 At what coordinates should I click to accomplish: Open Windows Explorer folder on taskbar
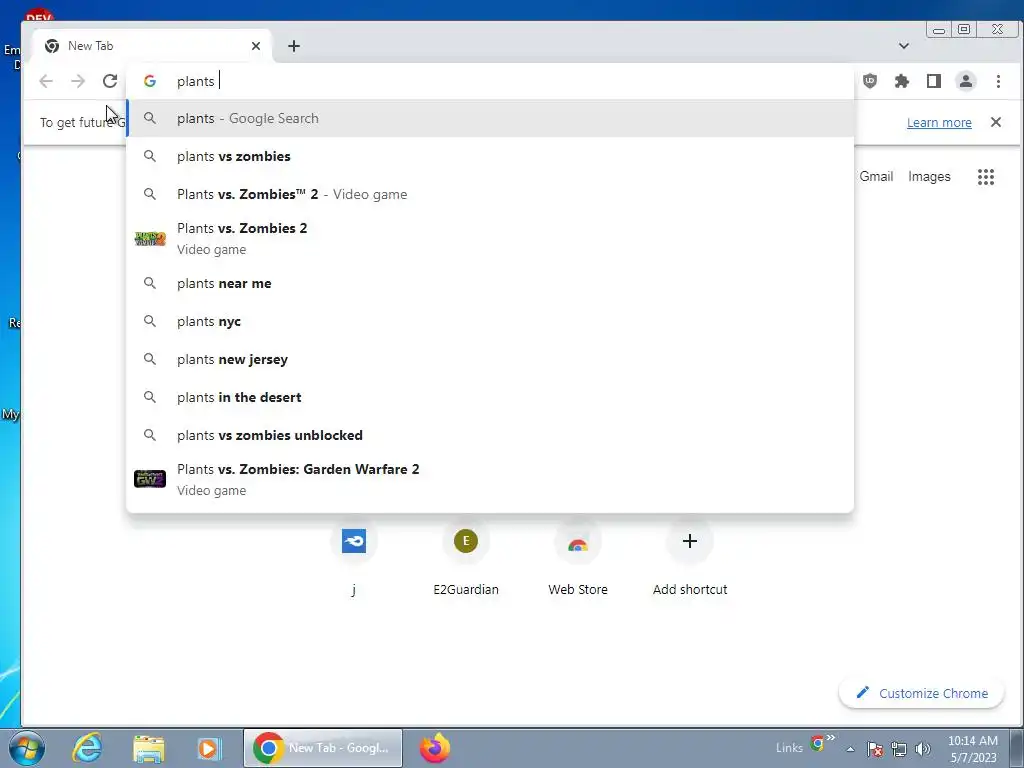149,748
